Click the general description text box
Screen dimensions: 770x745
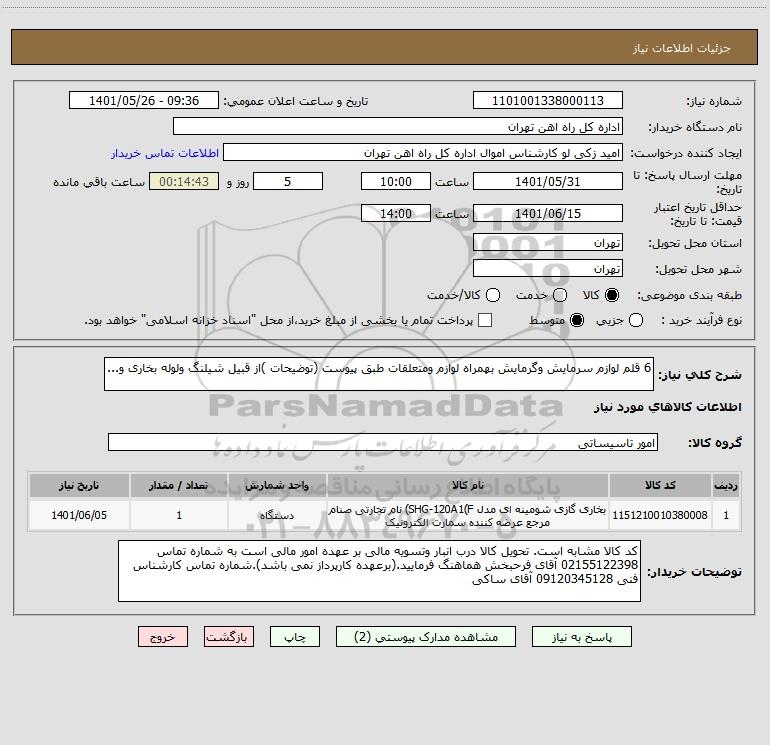379,374
